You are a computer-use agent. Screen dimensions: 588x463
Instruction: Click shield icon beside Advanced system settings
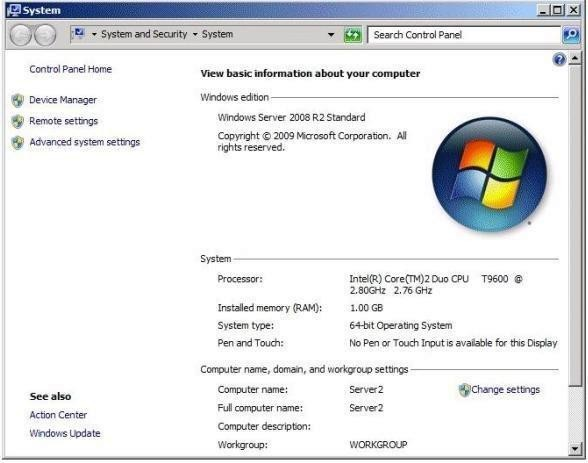pos(17,142)
